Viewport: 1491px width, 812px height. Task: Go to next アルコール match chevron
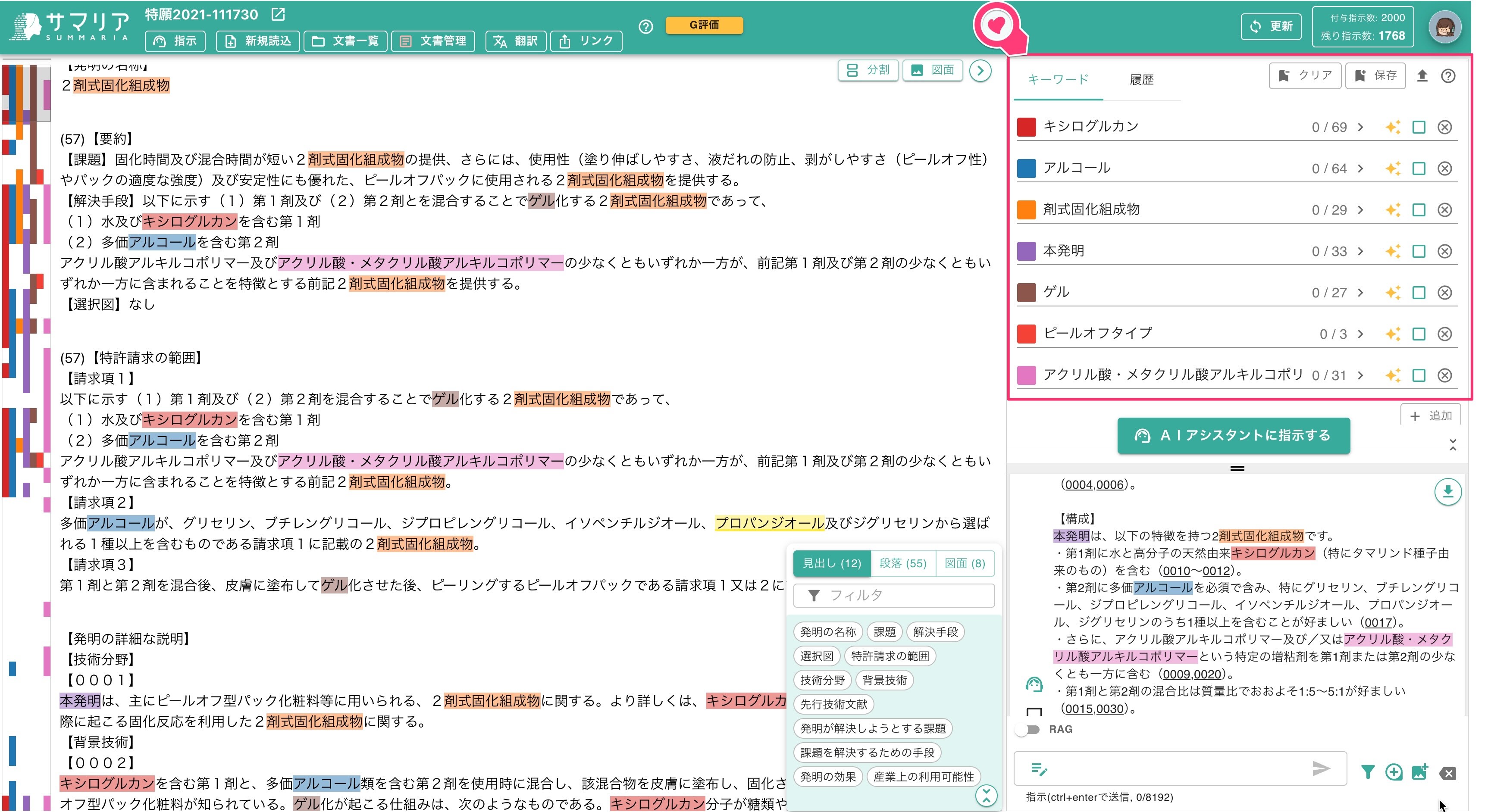point(1361,169)
